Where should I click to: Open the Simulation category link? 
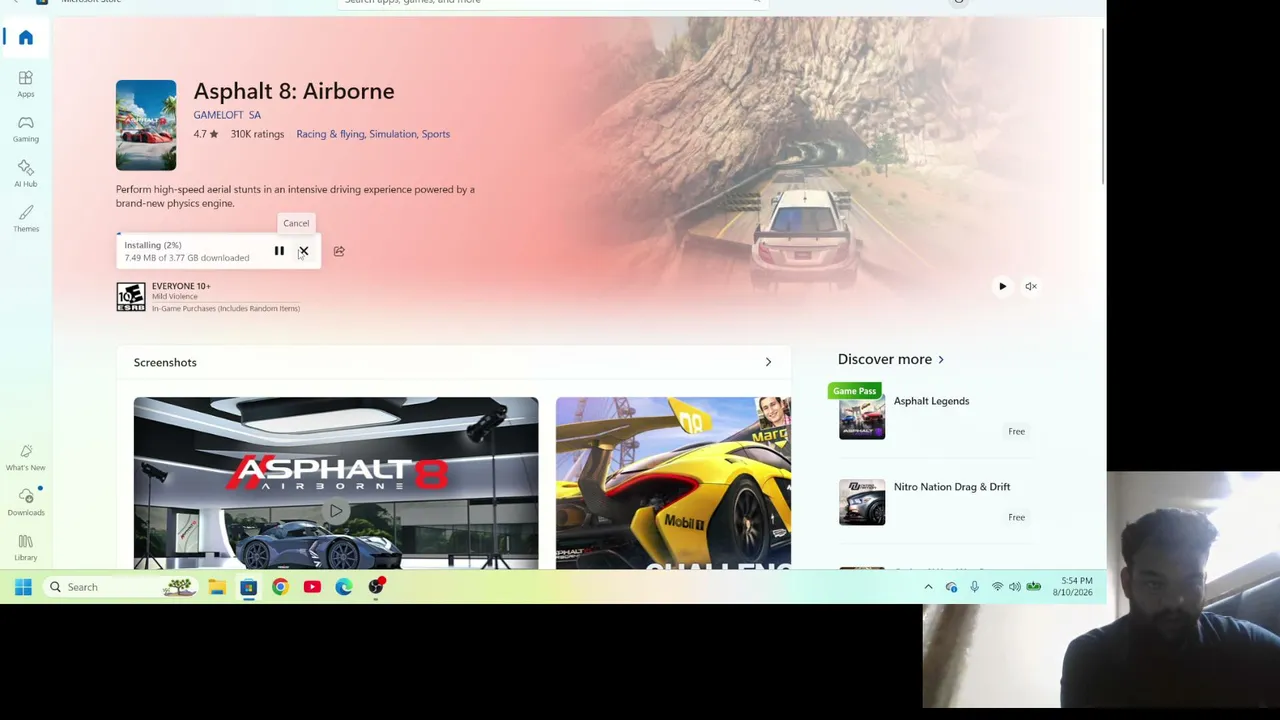[x=393, y=134]
